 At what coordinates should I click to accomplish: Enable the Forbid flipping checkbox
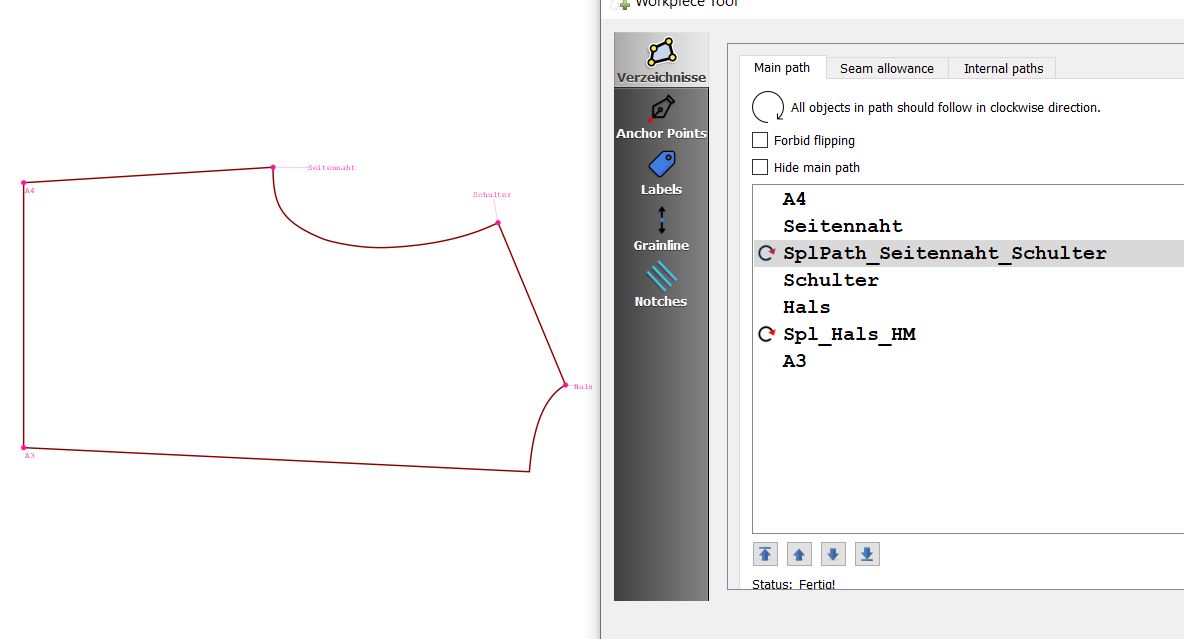click(x=761, y=141)
